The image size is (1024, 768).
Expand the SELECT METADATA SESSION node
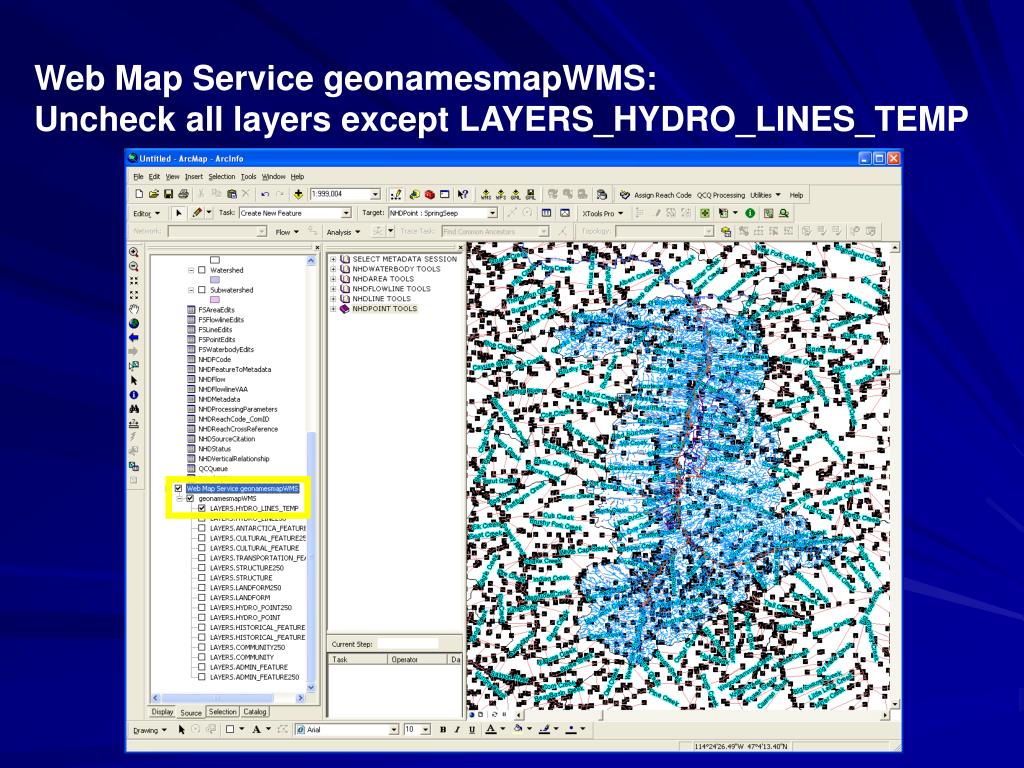[x=333, y=259]
